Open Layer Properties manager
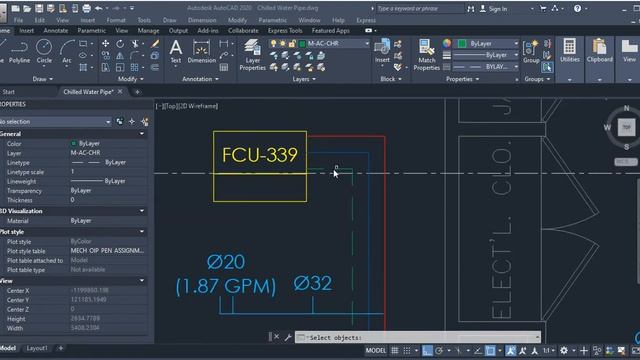 click(252, 55)
